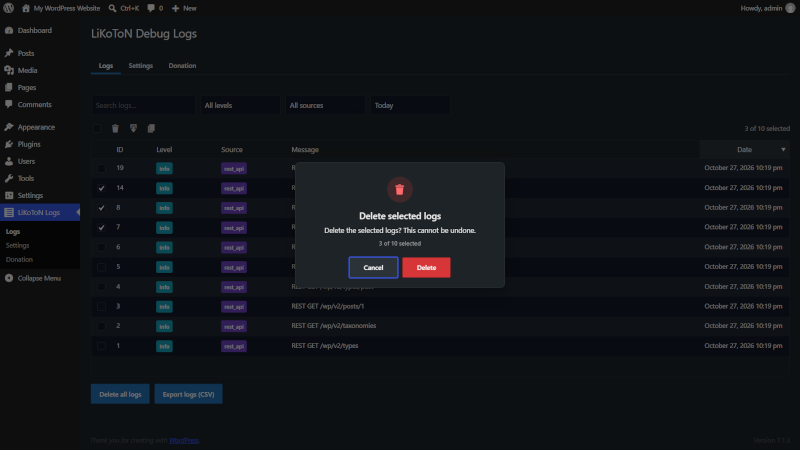Check the box for log ID 2

[x=102, y=327]
